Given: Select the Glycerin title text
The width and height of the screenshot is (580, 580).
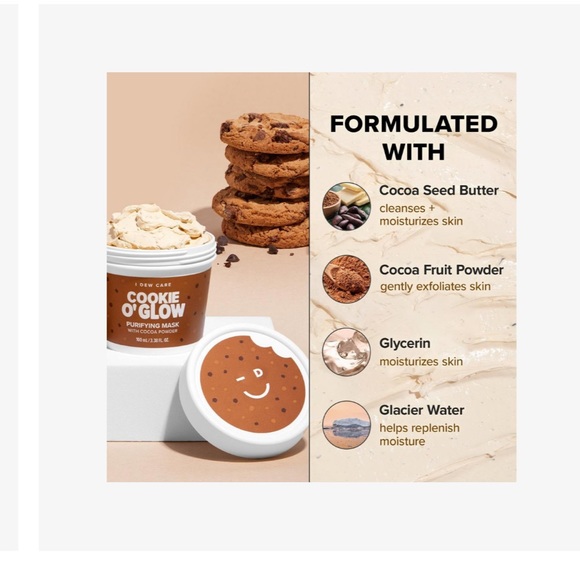Looking at the screenshot, I should (x=405, y=343).
